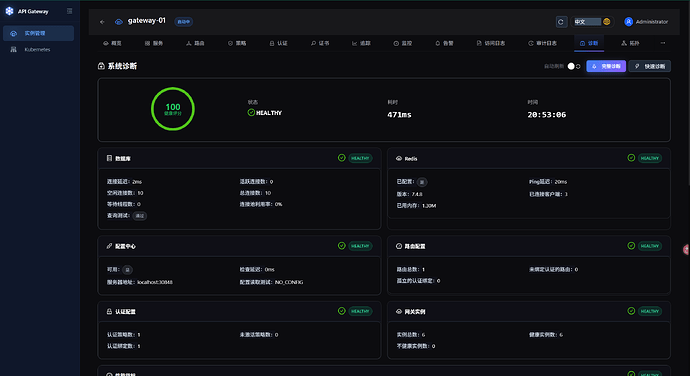The height and width of the screenshot is (376, 690).
Task: Switch to the 告警 tab
Action: 444,43
